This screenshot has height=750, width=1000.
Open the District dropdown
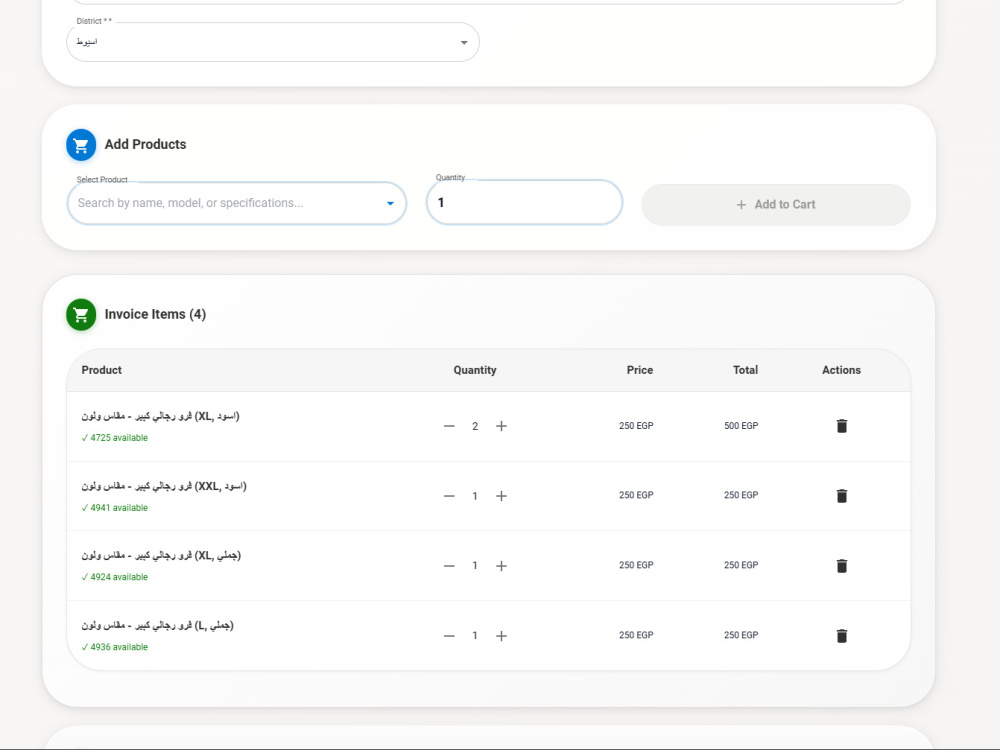pos(273,42)
